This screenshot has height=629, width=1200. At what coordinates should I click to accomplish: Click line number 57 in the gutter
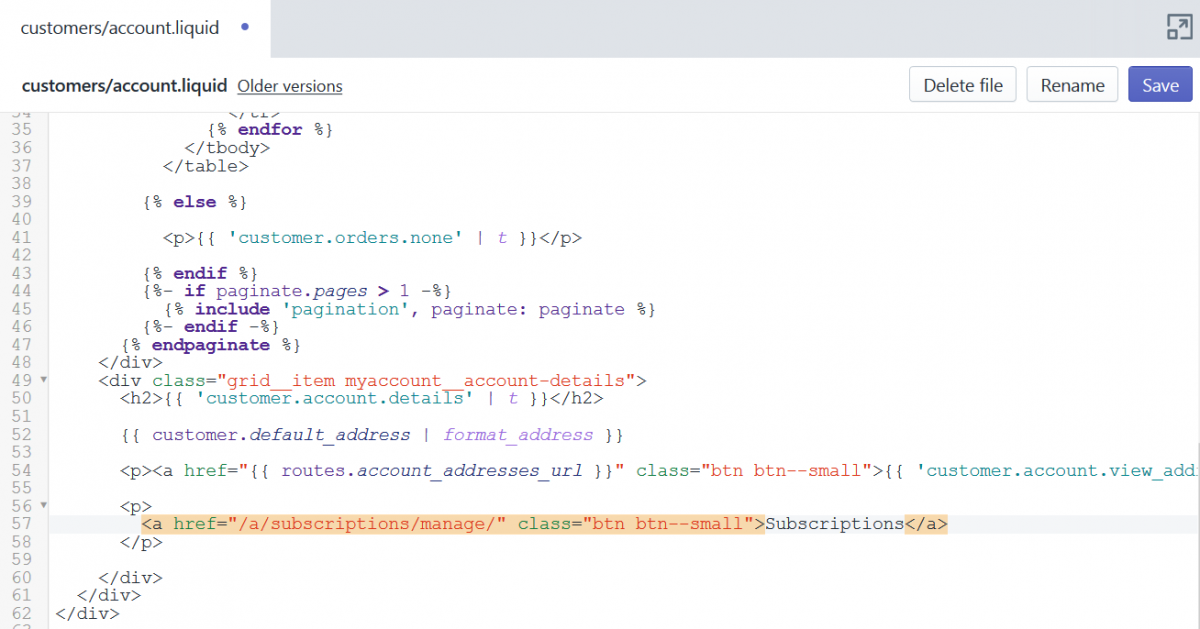click(x=21, y=524)
